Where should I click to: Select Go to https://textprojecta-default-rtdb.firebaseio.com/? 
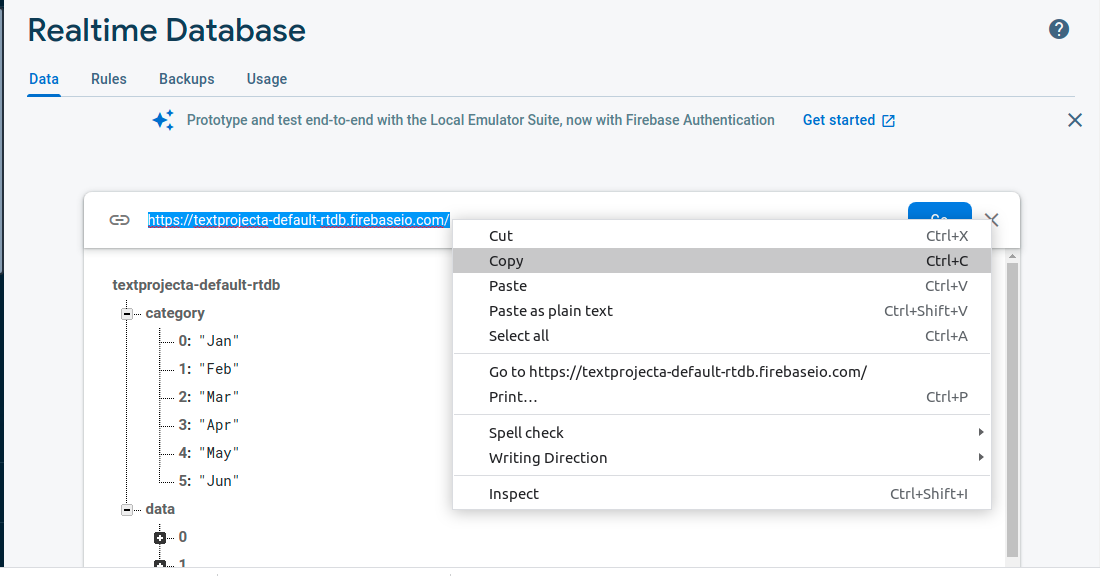pyautogui.click(x=722, y=372)
